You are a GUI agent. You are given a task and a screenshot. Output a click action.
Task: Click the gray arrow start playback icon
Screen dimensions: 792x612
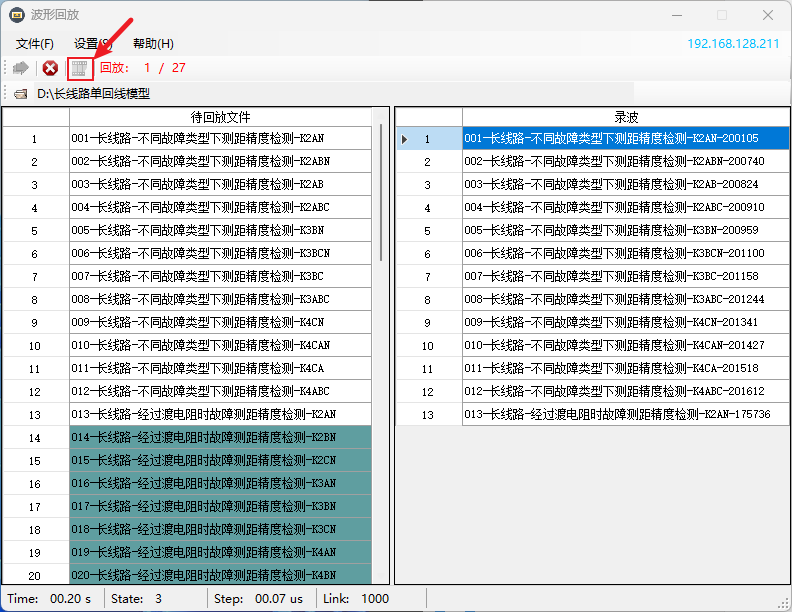(20, 68)
